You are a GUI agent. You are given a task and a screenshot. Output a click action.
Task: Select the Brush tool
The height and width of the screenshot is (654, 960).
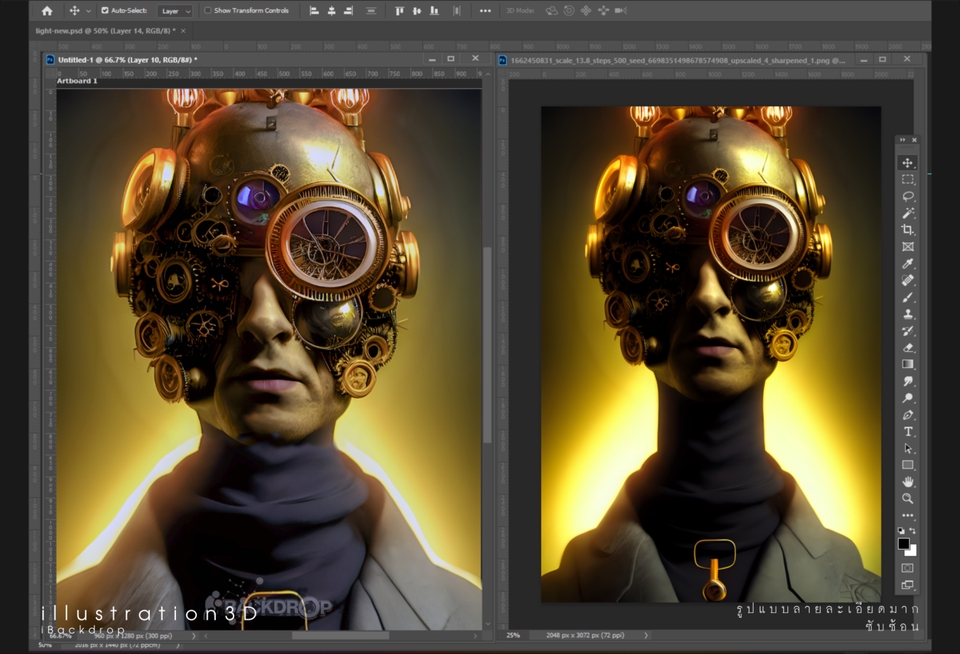(907, 297)
